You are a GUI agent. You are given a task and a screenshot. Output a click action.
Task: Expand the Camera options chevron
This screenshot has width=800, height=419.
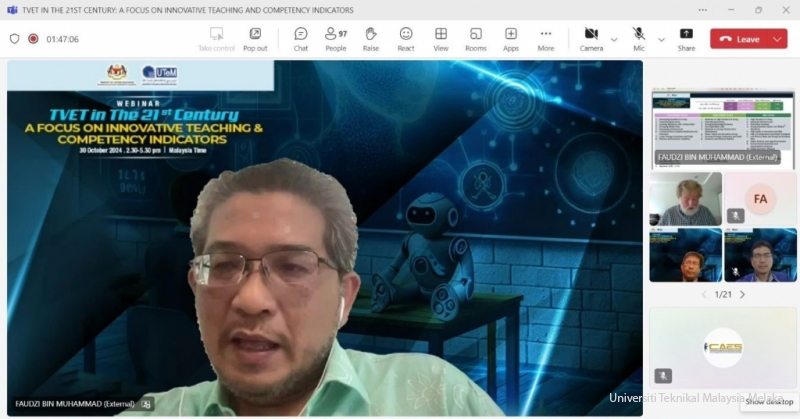[614, 39]
